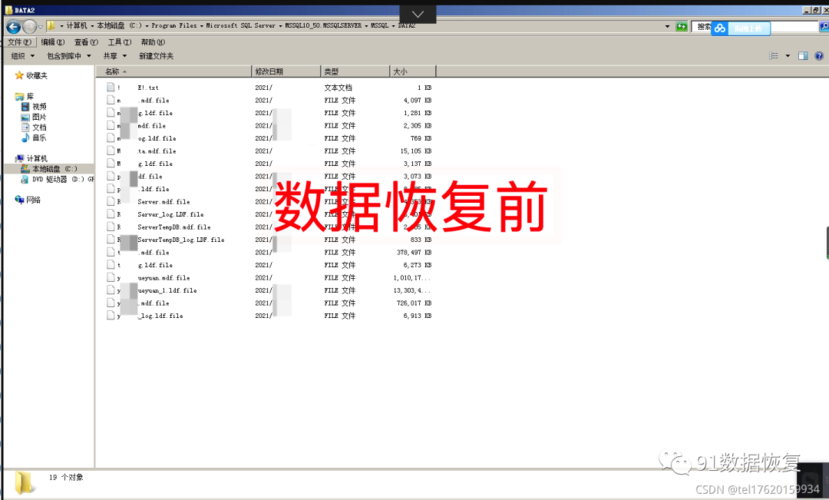Sort by the 修改日期 column header
The height and width of the screenshot is (500, 829).
286,71
